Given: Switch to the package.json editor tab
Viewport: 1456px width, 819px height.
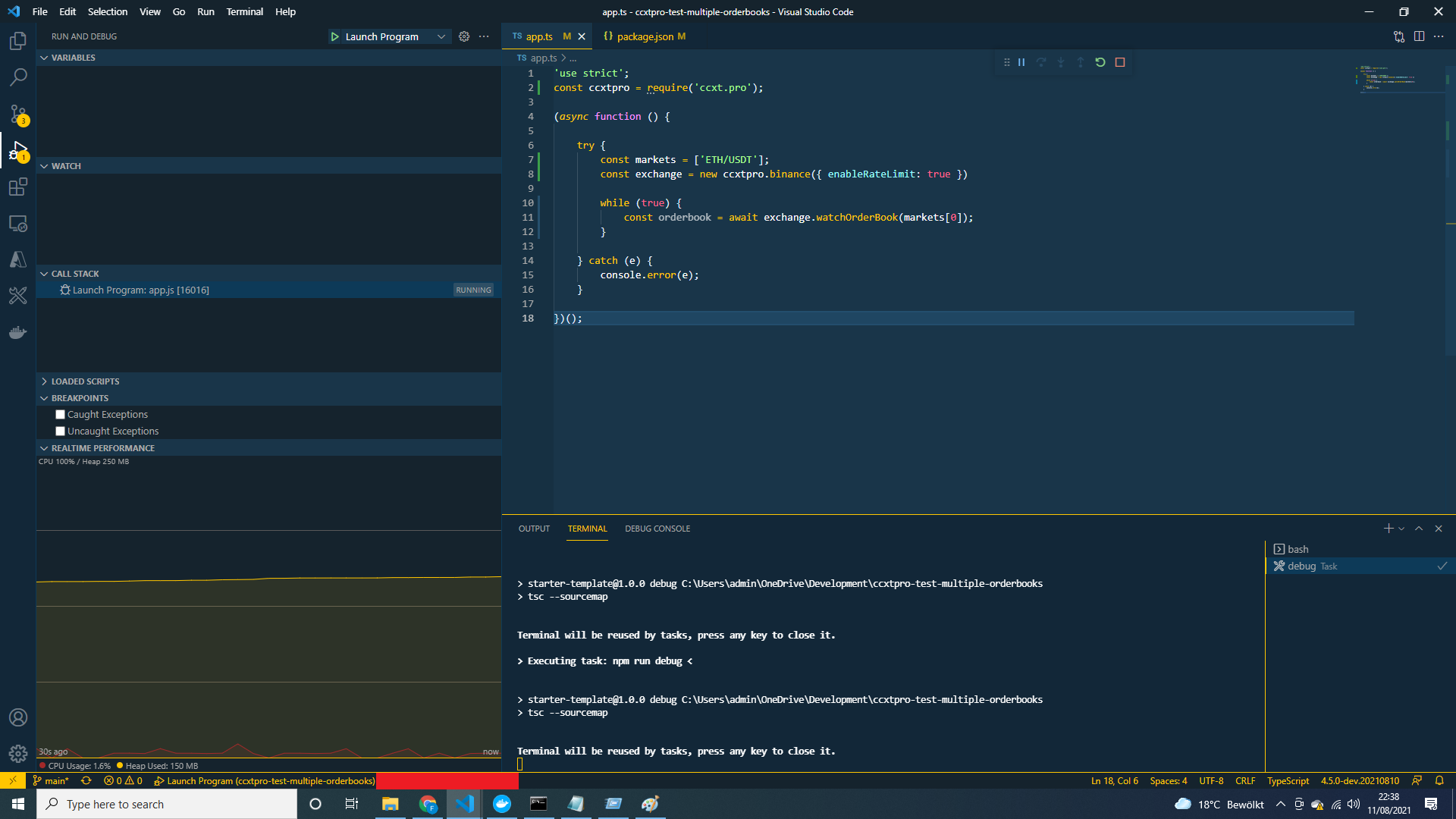Looking at the screenshot, I should tap(645, 36).
